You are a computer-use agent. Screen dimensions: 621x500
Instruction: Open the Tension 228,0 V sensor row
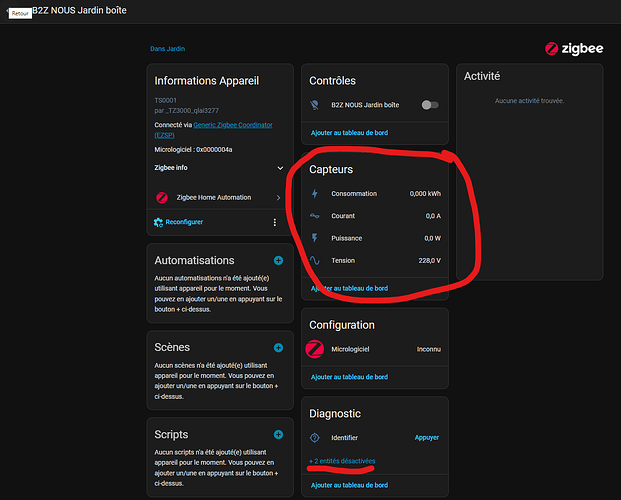[375, 261]
